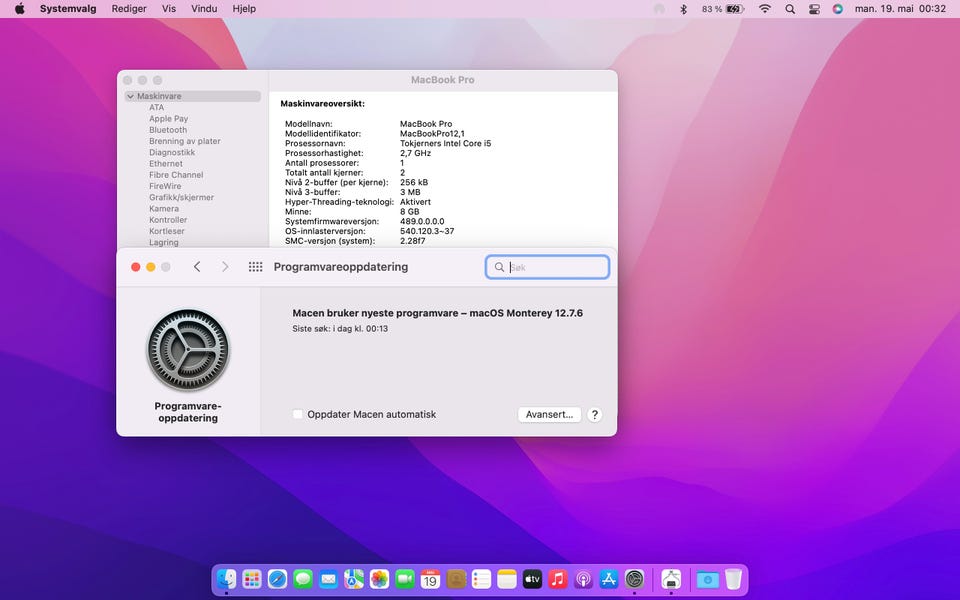
Task: Open the App Store from the Dock
Action: tap(609, 579)
